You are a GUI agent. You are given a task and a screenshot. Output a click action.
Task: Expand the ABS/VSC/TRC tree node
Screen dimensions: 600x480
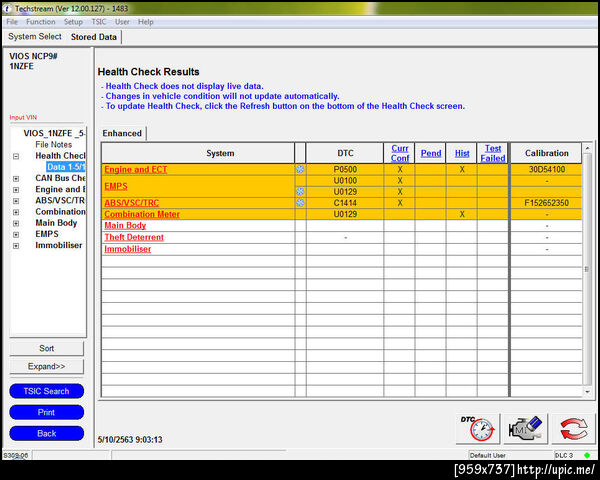pos(16,201)
